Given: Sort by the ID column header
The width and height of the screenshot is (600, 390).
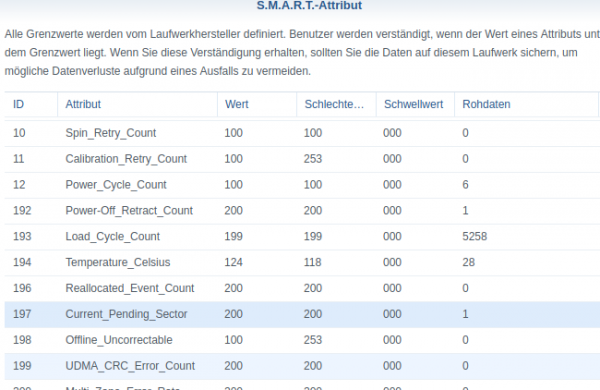Looking at the screenshot, I should (31, 104).
